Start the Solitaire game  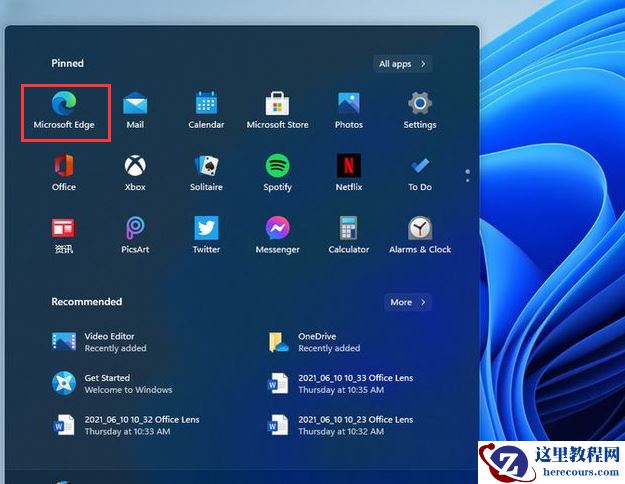click(x=206, y=173)
